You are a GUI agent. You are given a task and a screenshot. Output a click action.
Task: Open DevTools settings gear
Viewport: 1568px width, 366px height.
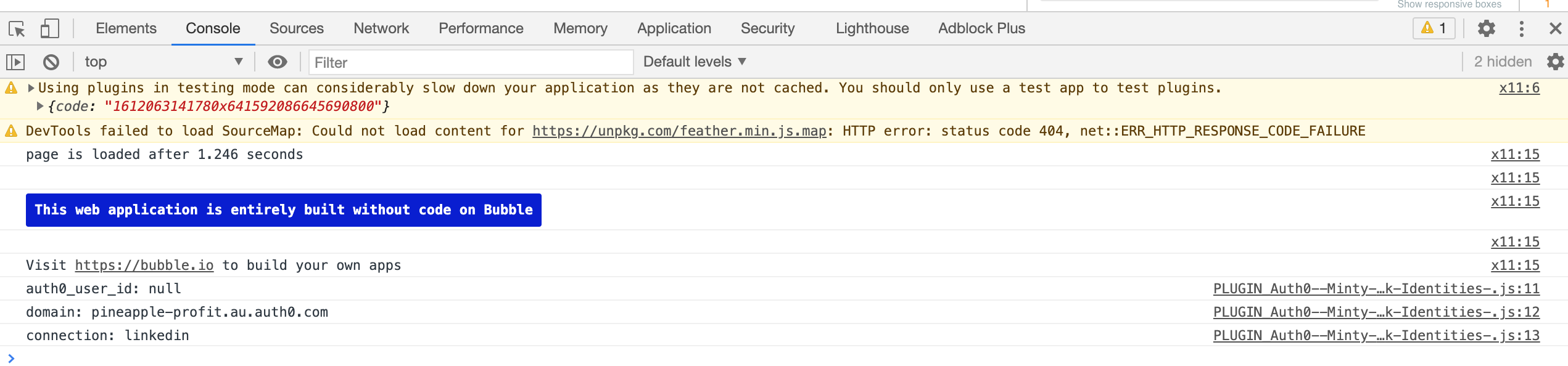1487,29
